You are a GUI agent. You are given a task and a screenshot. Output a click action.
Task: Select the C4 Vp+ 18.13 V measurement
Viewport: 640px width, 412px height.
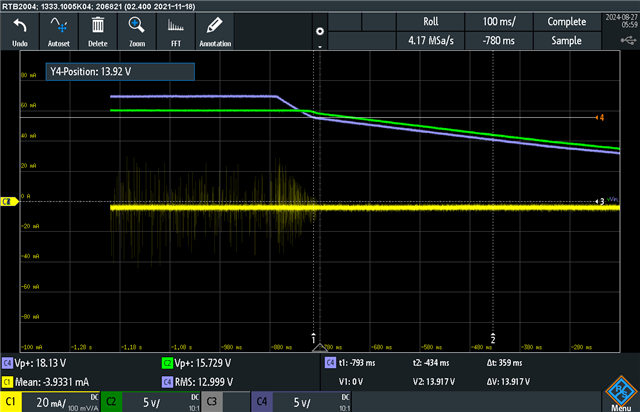coord(35,363)
